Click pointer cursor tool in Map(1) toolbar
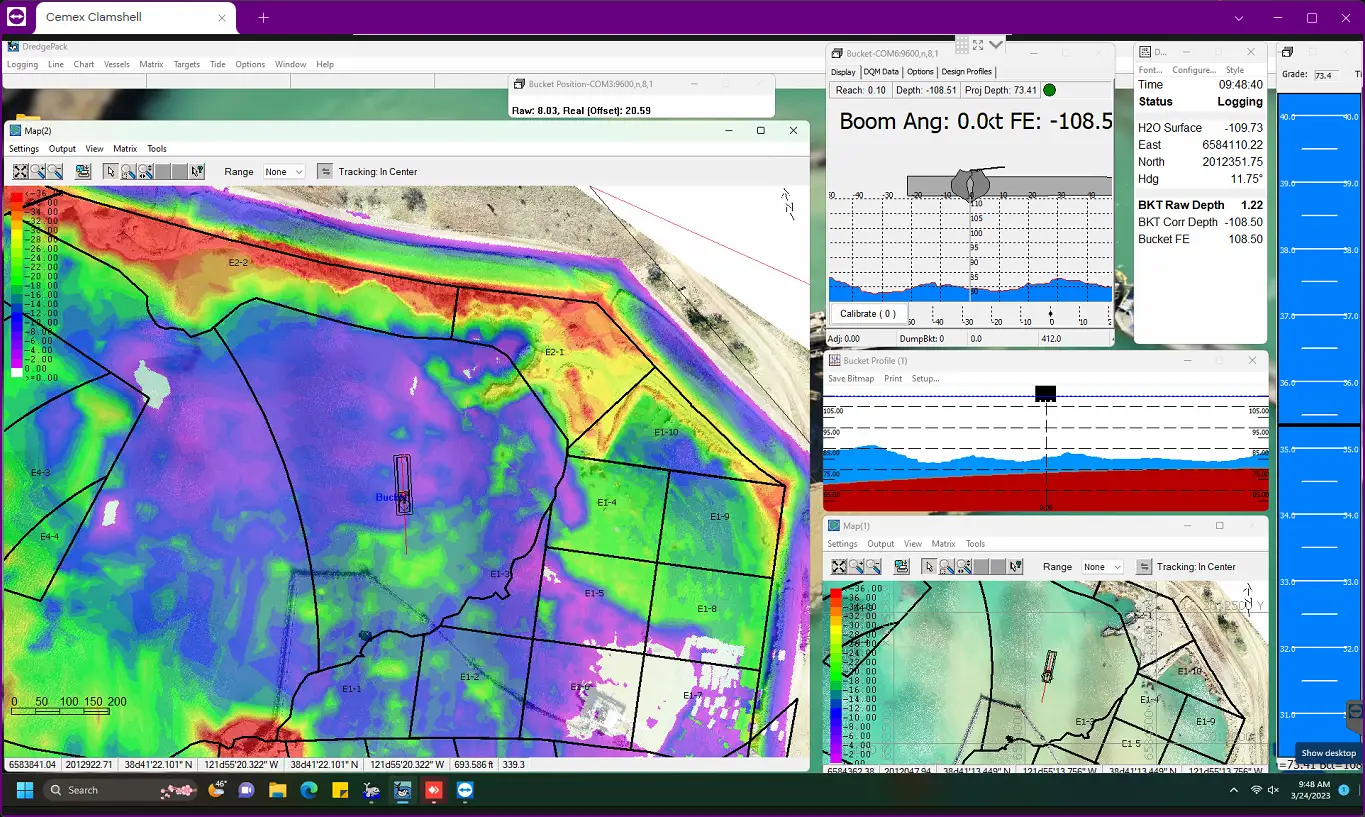The image size is (1365, 817). (929, 567)
